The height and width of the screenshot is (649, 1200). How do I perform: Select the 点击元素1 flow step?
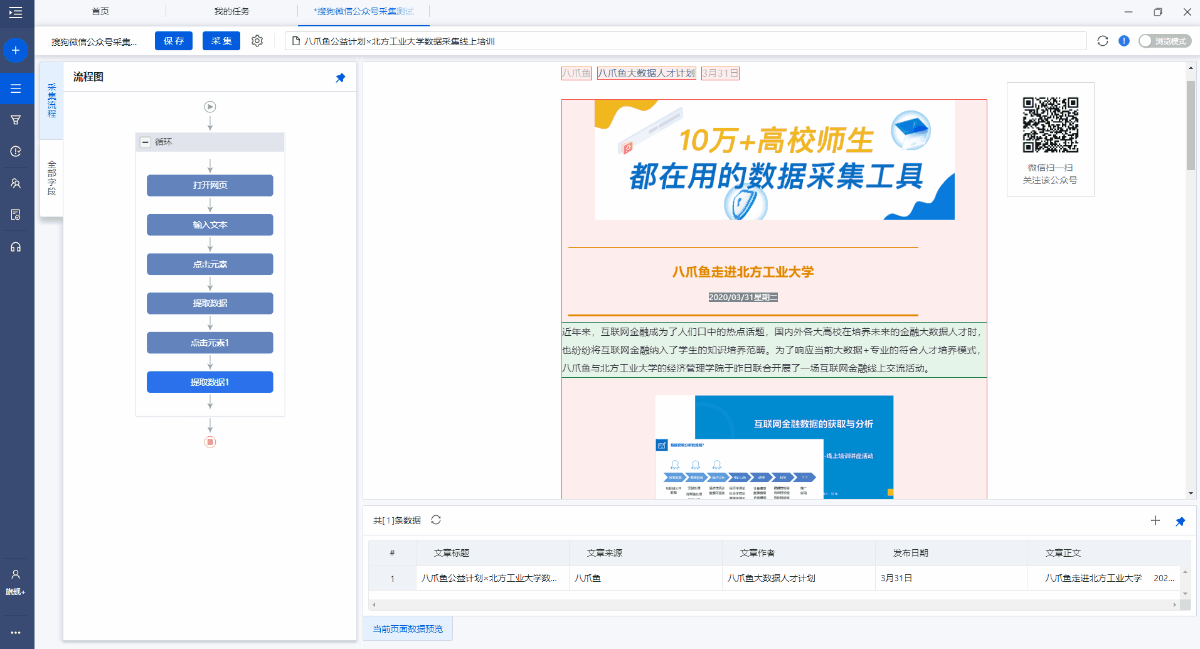click(x=210, y=343)
